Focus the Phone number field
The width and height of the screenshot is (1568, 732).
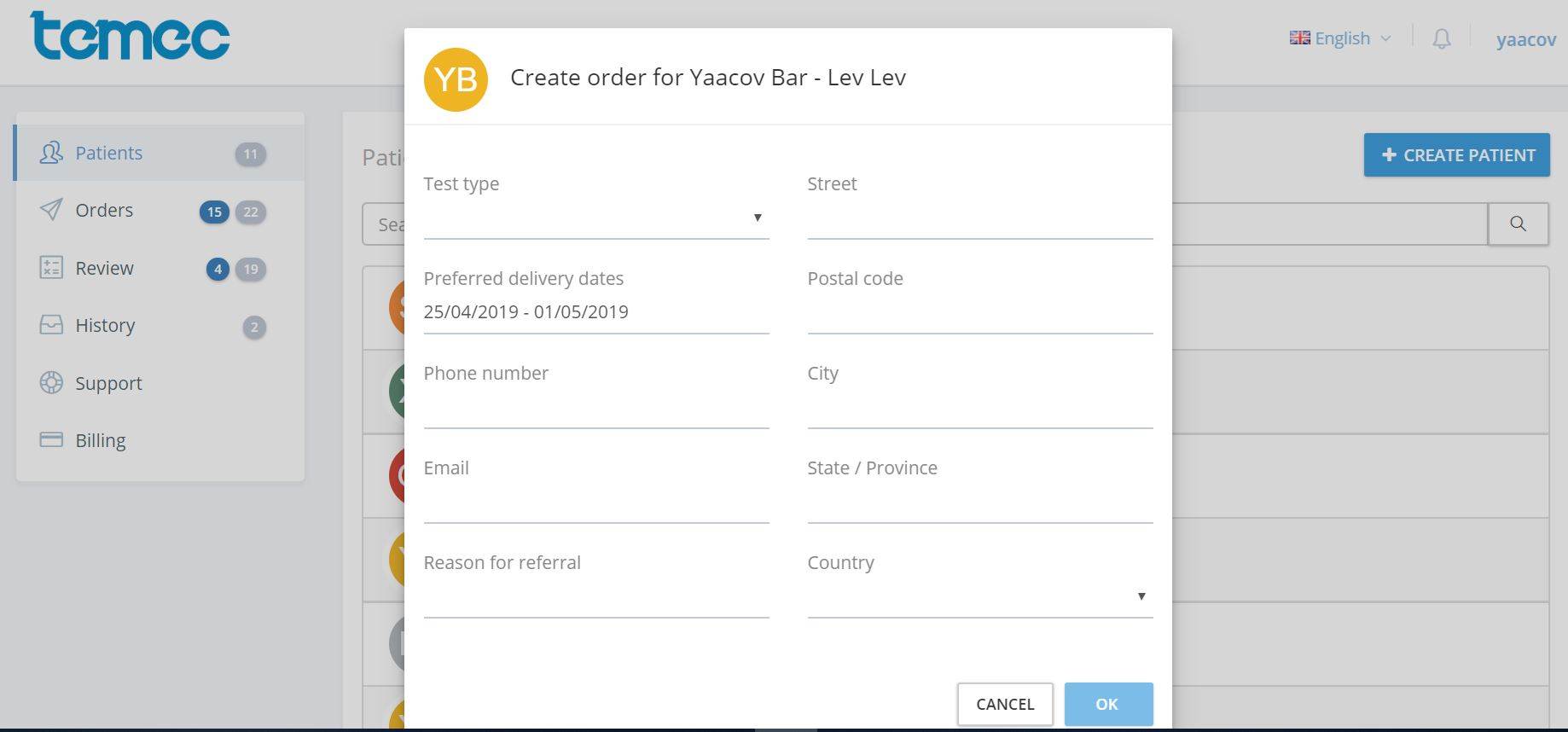[595, 409]
